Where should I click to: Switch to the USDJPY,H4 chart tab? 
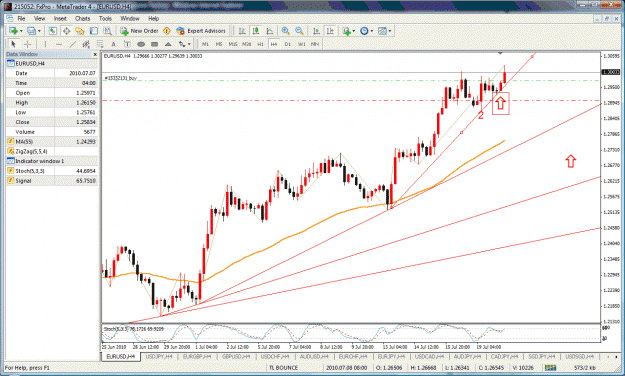coord(159,356)
